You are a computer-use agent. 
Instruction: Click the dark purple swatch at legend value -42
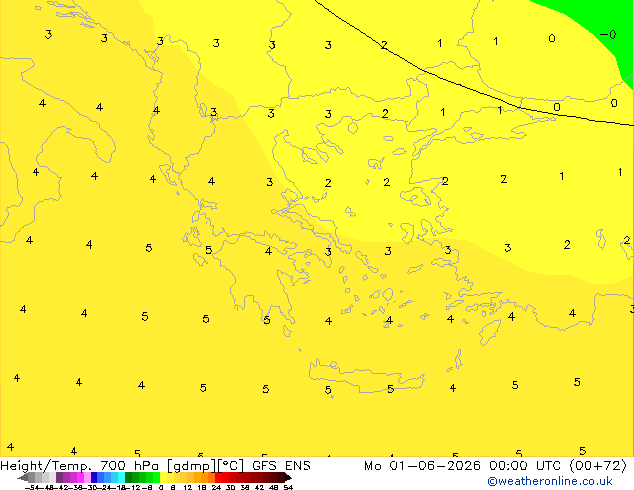pyautogui.click(x=59, y=477)
